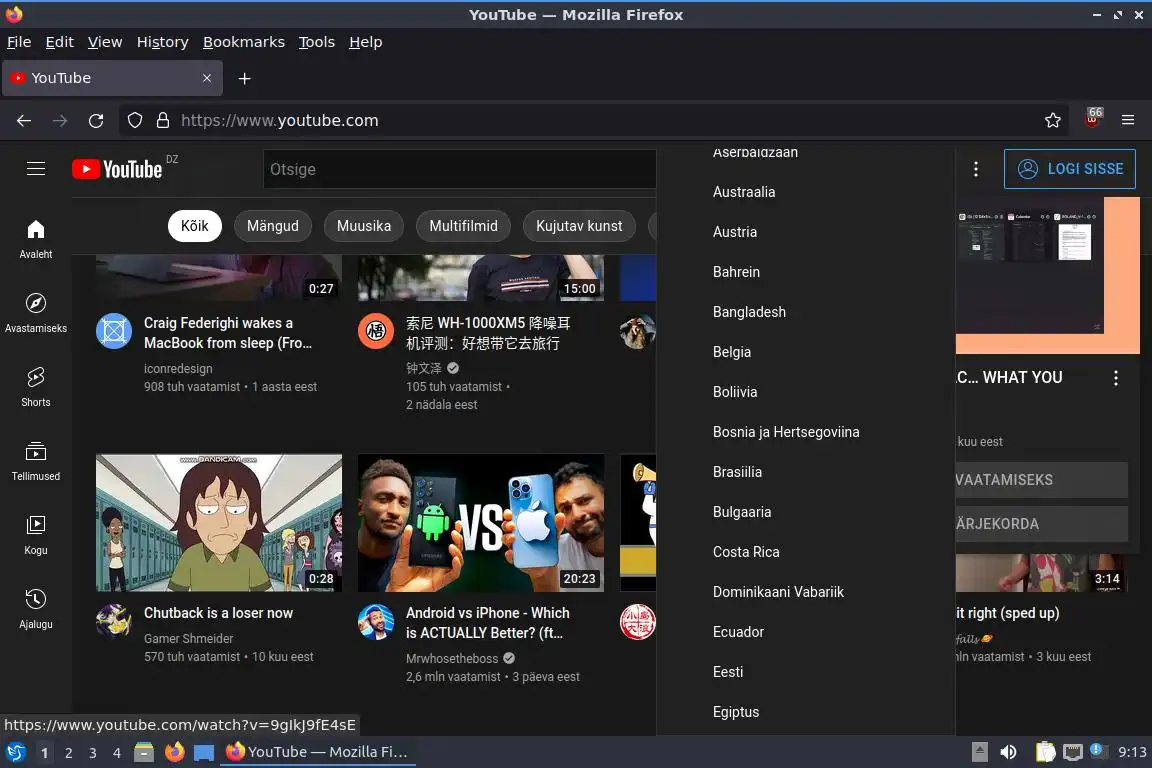Screen dimensions: 1152x768
Task: Open Firefox application hamburger menu
Action: click(x=1128, y=121)
